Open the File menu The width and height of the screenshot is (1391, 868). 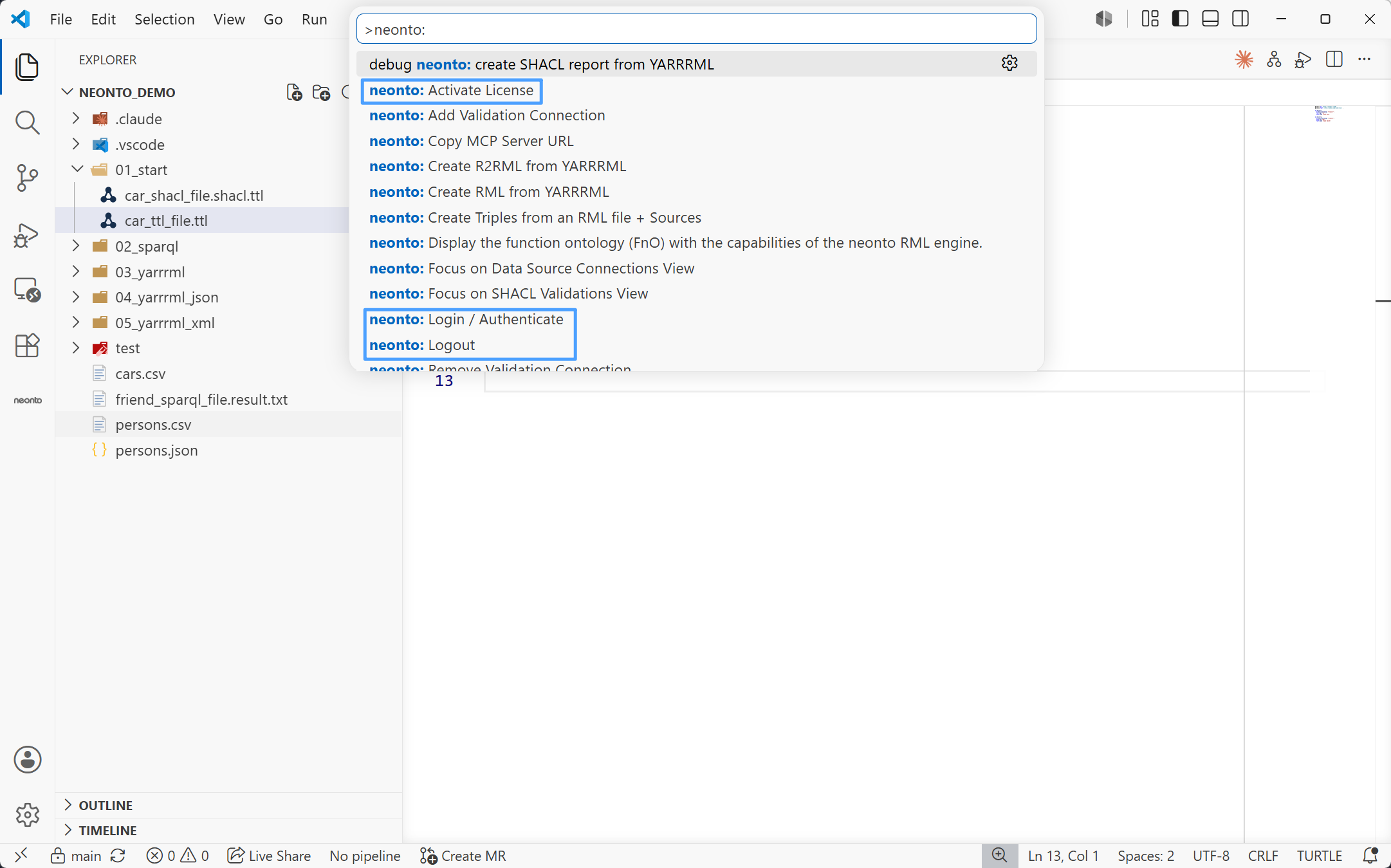[61, 19]
